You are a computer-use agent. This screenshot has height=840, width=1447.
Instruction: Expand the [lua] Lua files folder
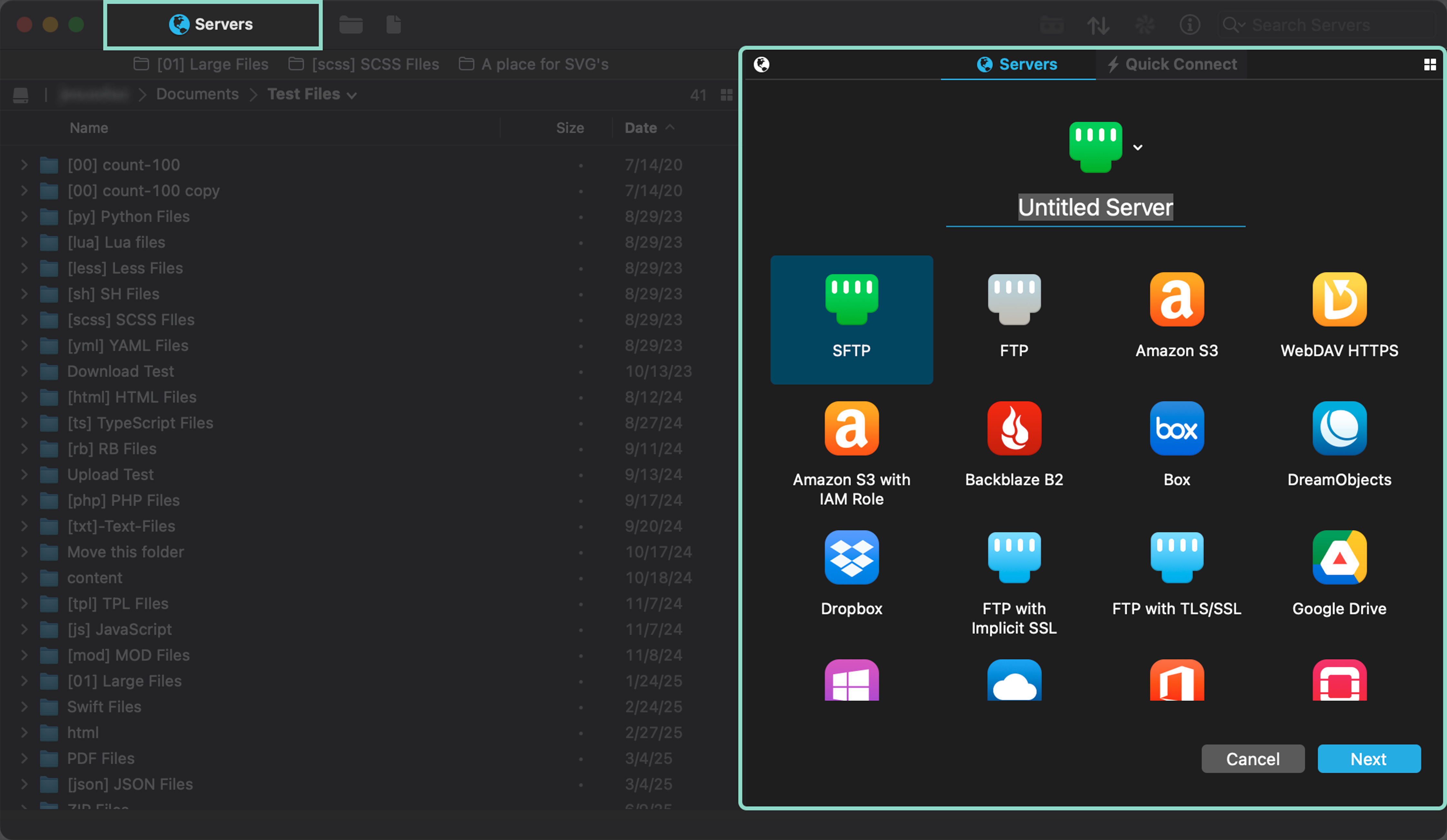[x=24, y=242]
